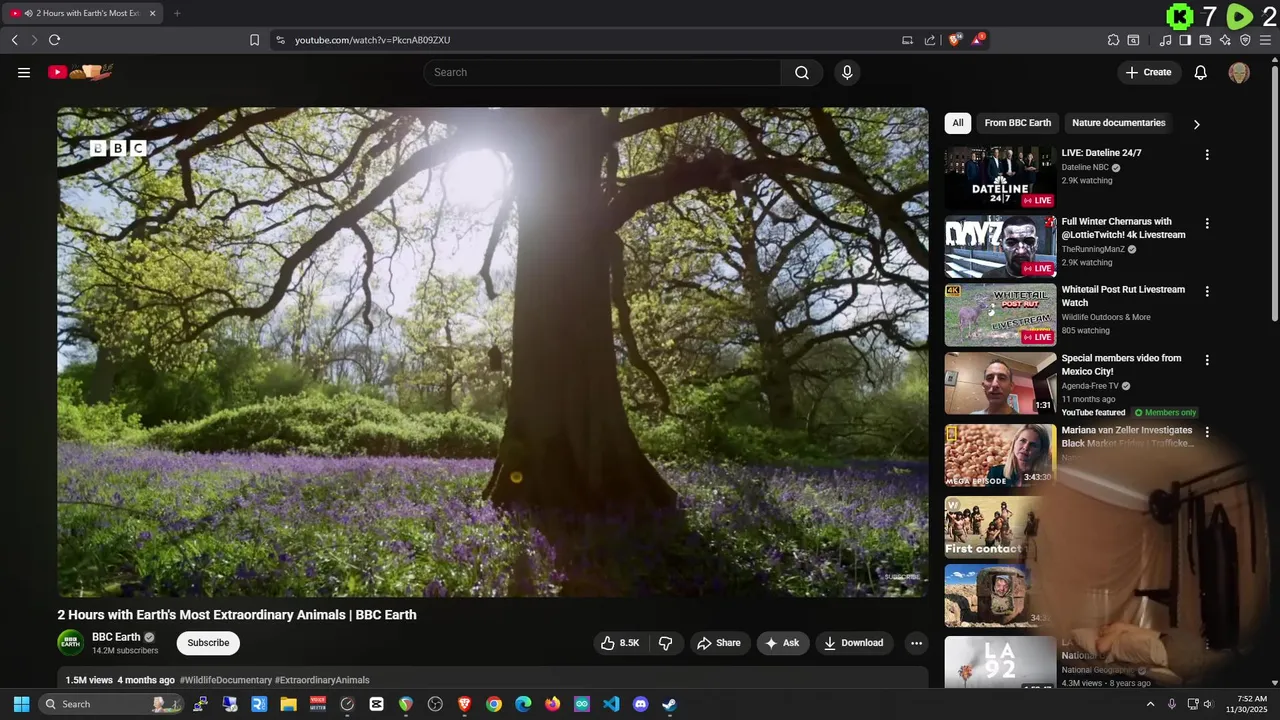Click the video player to pause
The image size is (1280, 720).
coord(492,352)
